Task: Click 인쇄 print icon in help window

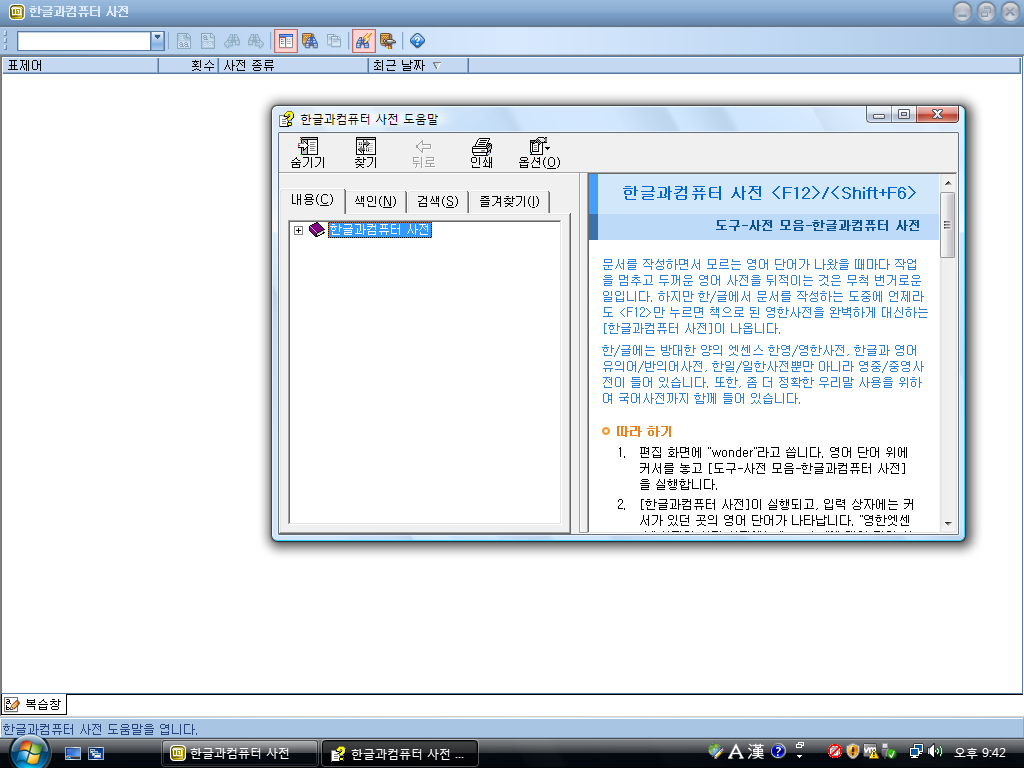Action: tap(481, 153)
